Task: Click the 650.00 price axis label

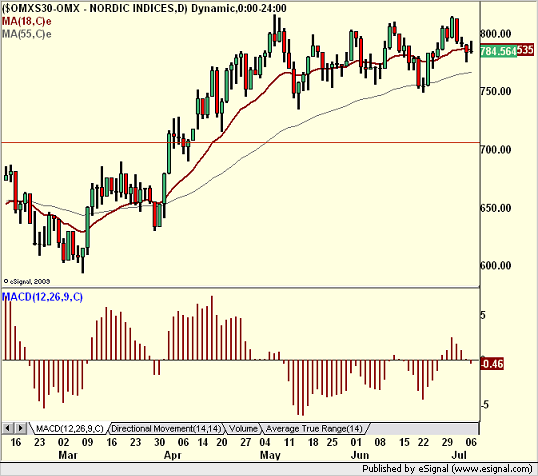Action: (x=495, y=208)
